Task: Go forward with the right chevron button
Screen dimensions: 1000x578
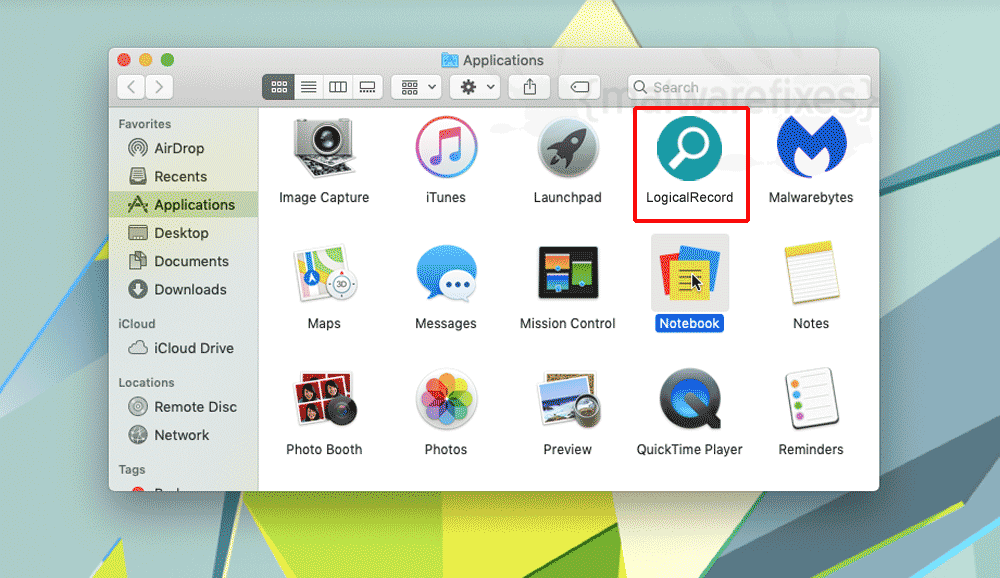Action: (x=159, y=87)
